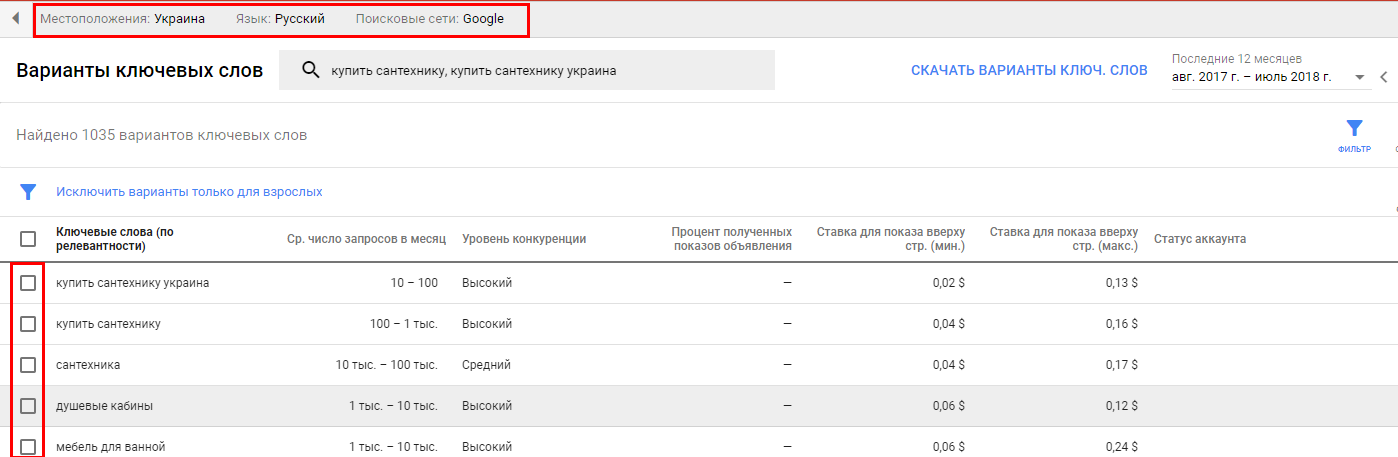Click the 100 – 1 тыс. volume cell

pyautogui.click(x=404, y=324)
